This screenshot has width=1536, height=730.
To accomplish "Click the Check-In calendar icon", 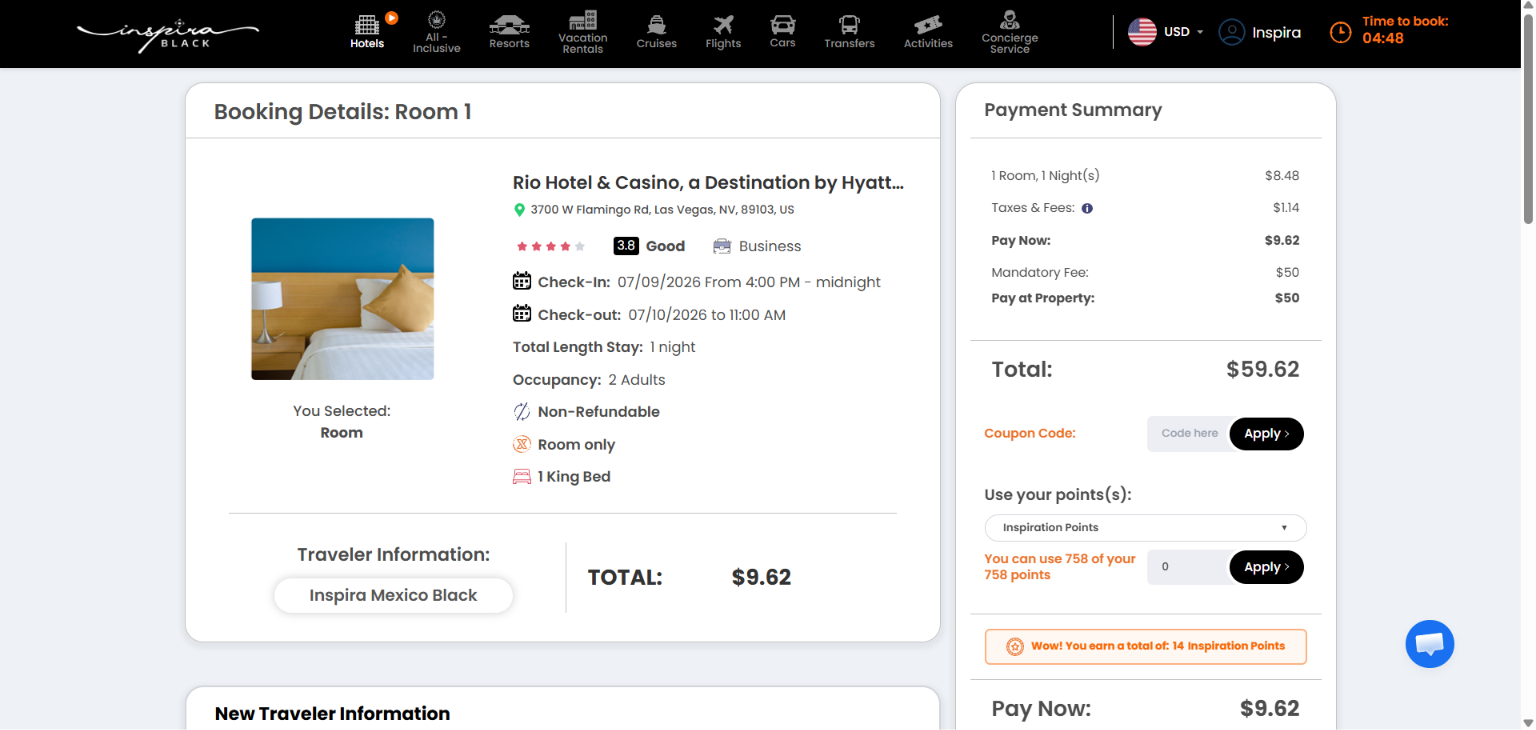I will tap(521, 281).
